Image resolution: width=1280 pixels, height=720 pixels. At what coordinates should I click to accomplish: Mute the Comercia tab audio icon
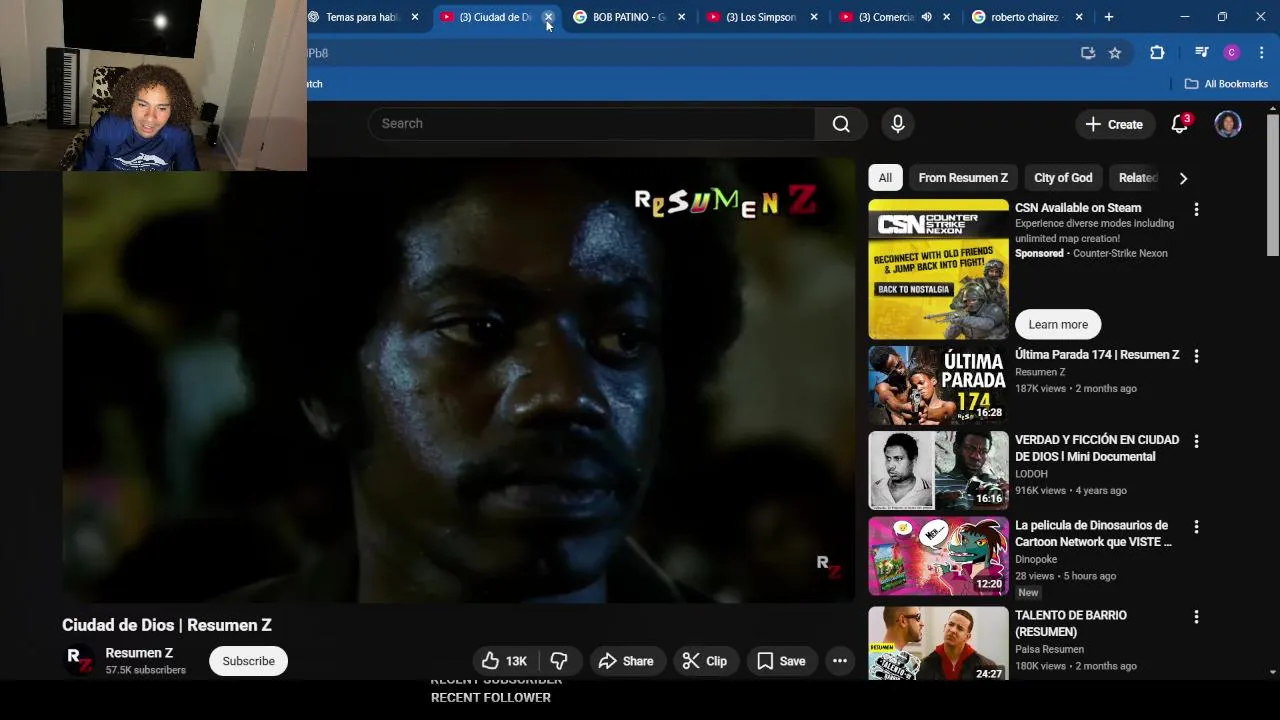point(926,17)
